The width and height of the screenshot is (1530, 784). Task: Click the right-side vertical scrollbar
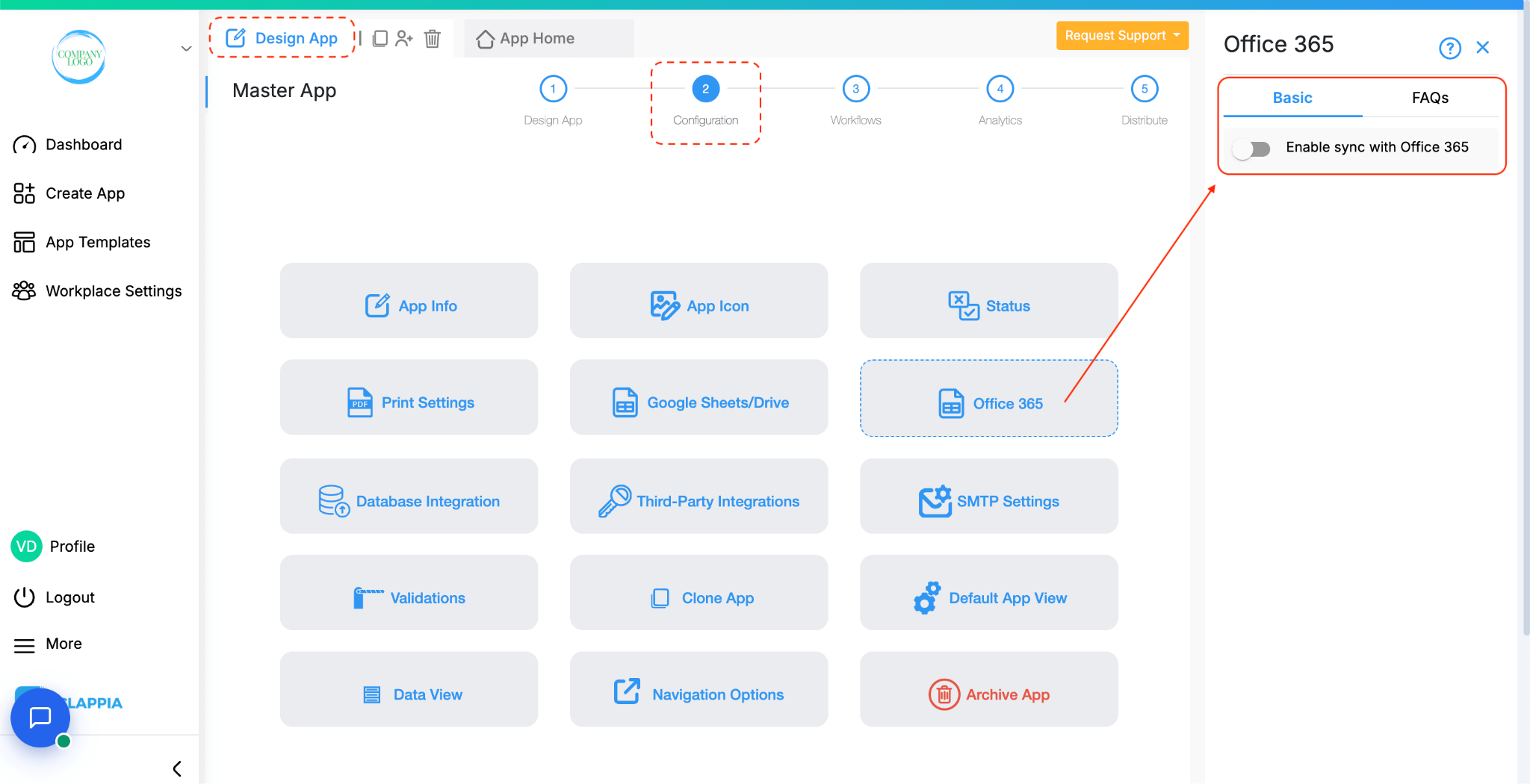tap(1526, 321)
